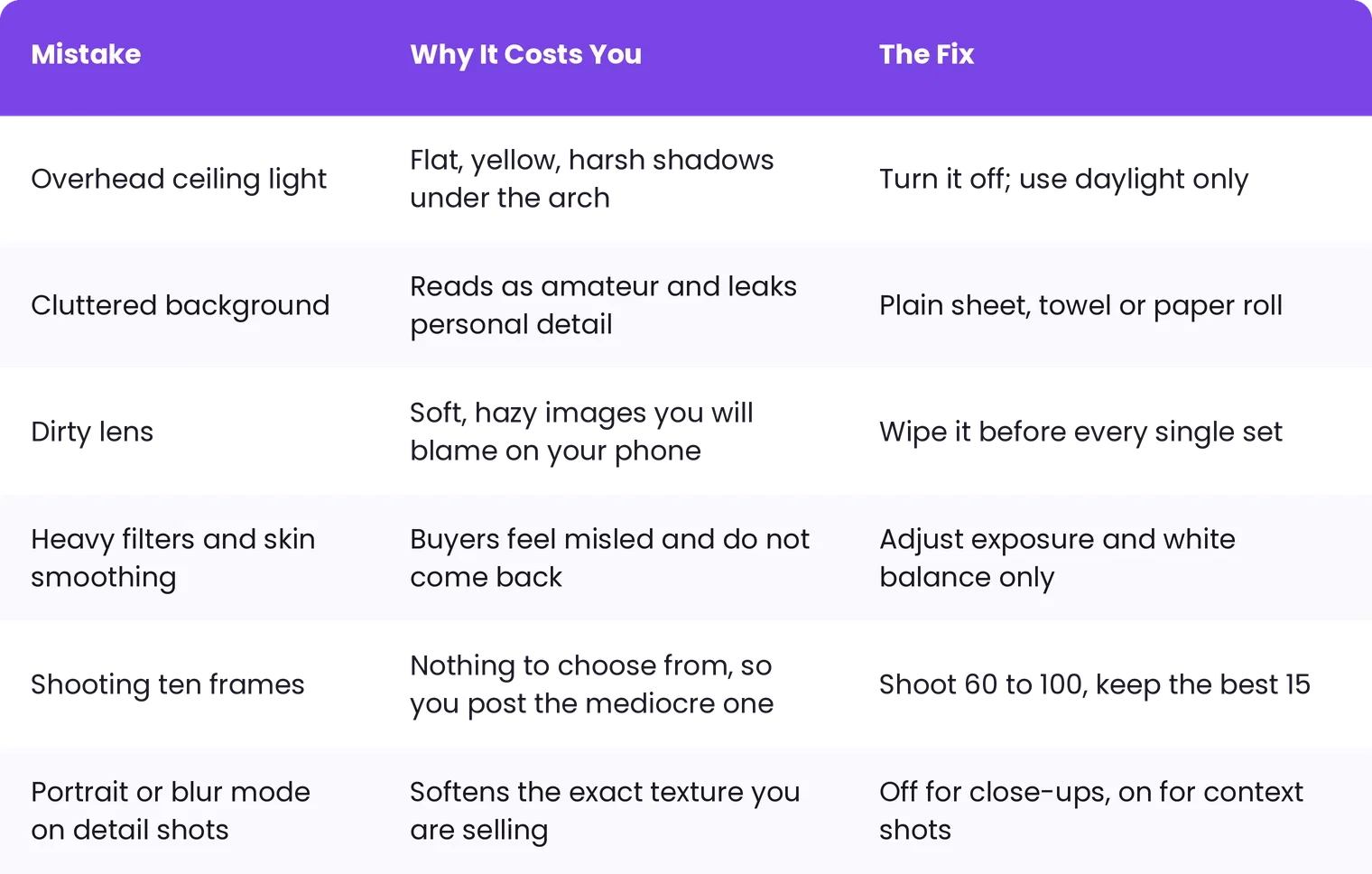This screenshot has height=874, width=1372.
Task: Select the Overhead ceiling light cell
Action: [x=179, y=179]
